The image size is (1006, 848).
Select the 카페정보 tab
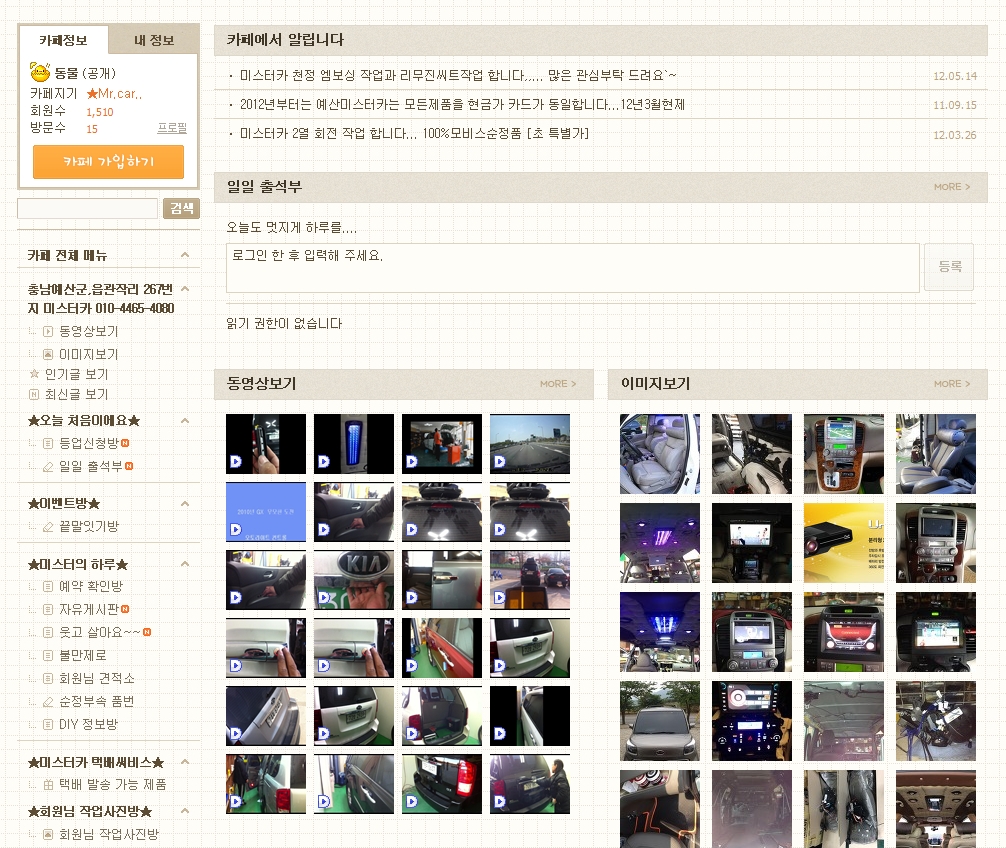pyautogui.click(x=63, y=40)
